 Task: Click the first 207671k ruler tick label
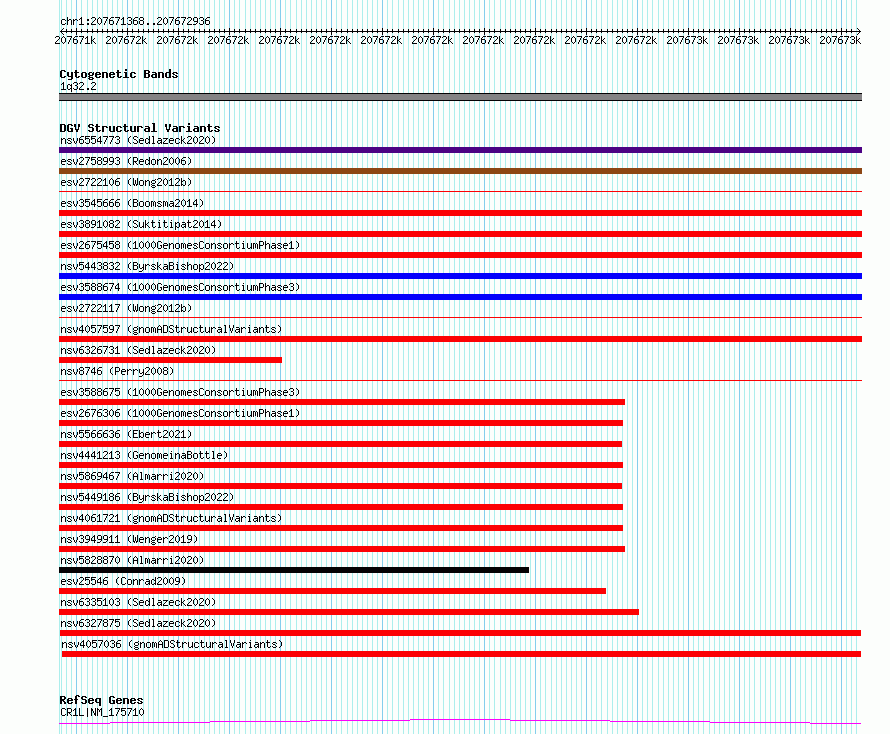(x=75, y=40)
